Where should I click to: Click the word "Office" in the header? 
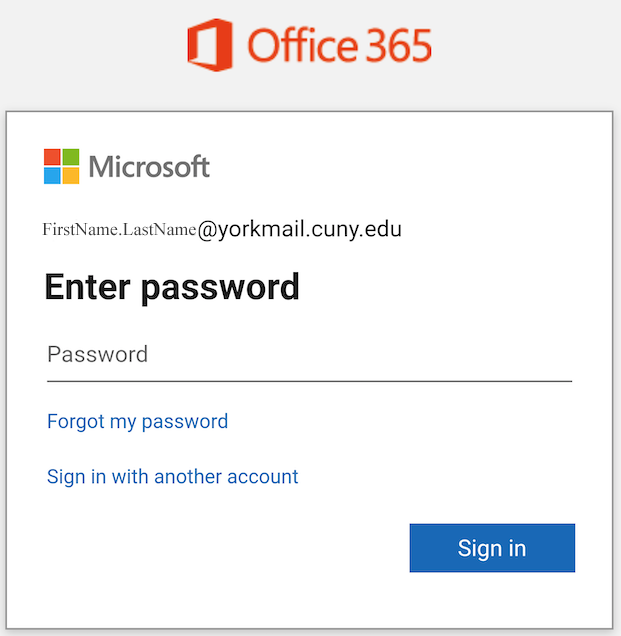point(303,45)
